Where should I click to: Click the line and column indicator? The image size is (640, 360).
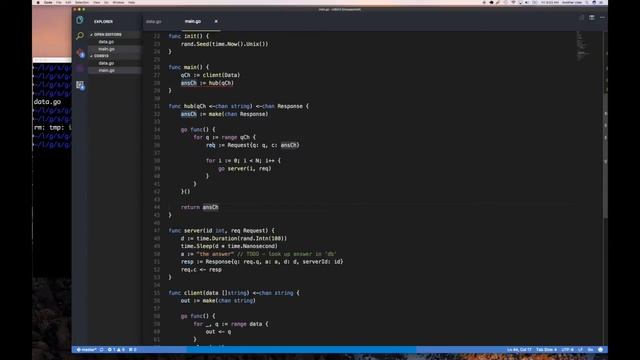point(519,350)
